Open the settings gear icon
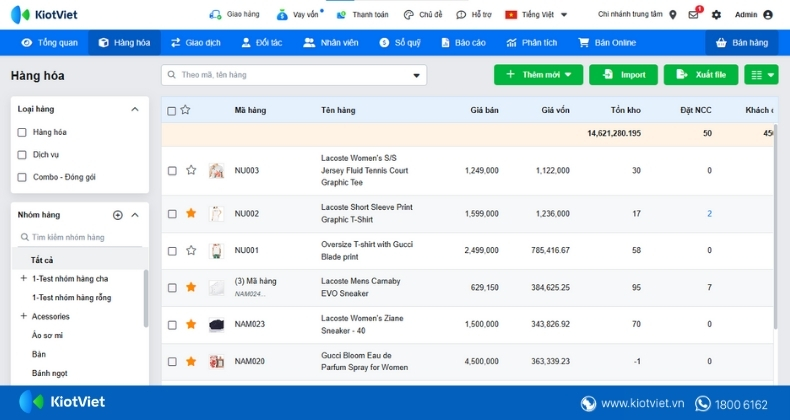 (716, 15)
